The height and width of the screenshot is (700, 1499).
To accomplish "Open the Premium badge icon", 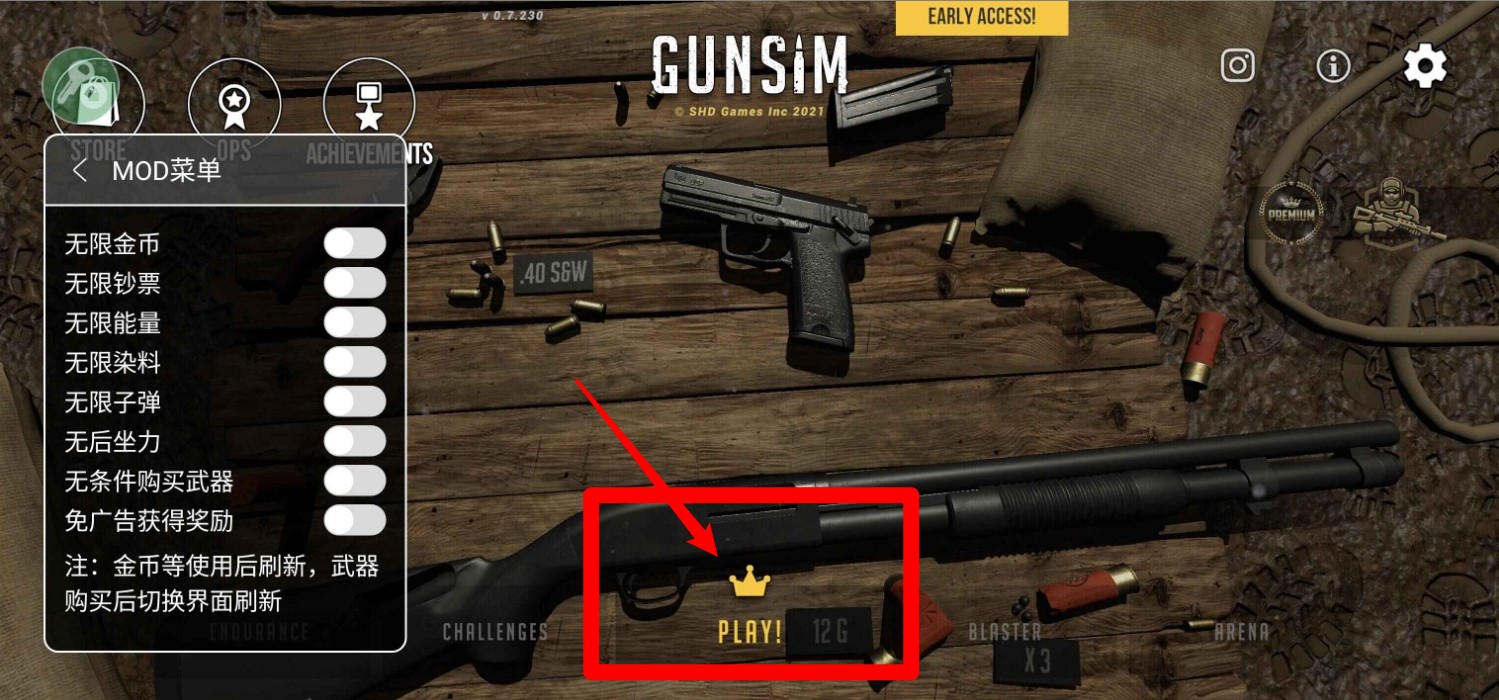I will pyautogui.click(x=1291, y=212).
